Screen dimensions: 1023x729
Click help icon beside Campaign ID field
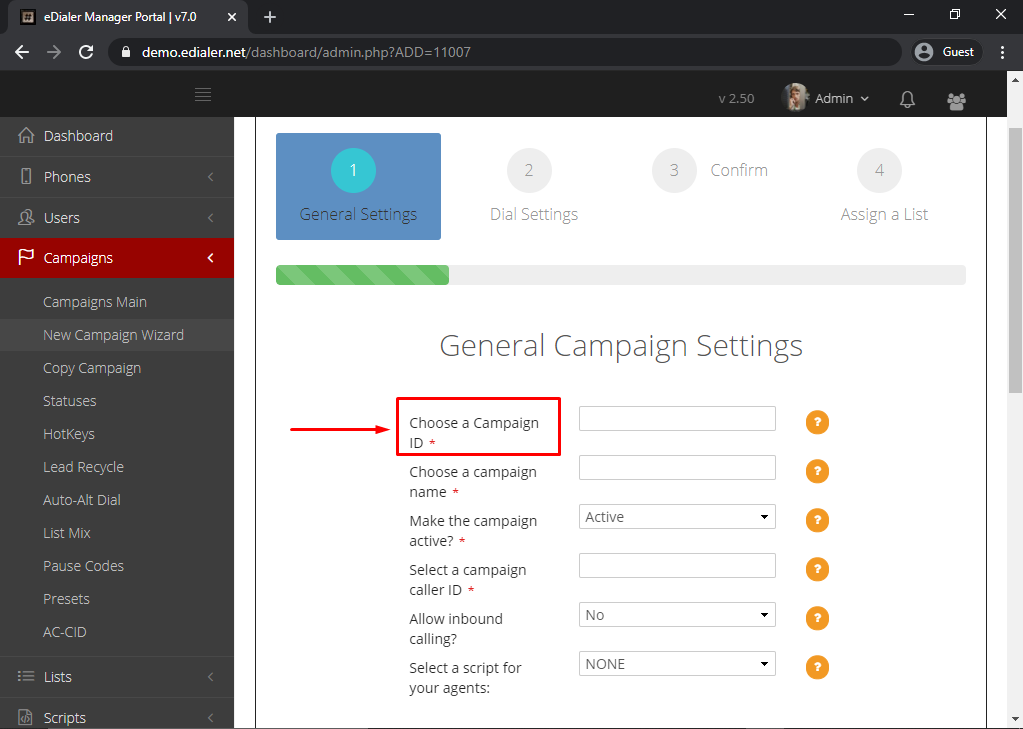pyautogui.click(x=817, y=422)
